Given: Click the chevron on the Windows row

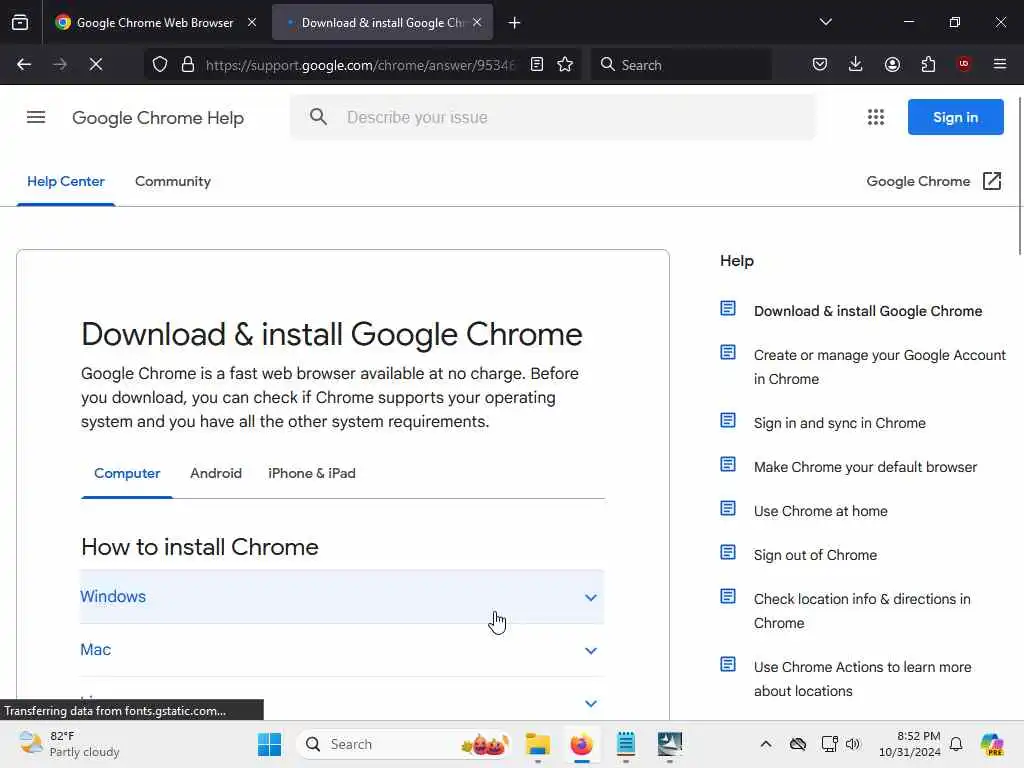Looking at the screenshot, I should coord(590,598).
